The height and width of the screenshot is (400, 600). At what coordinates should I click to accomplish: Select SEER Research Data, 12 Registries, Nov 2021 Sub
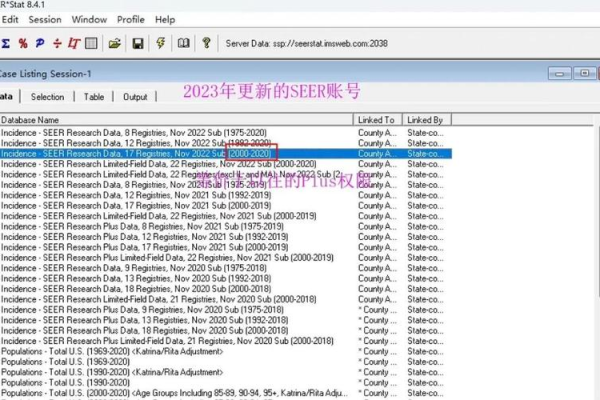(226, 195)
